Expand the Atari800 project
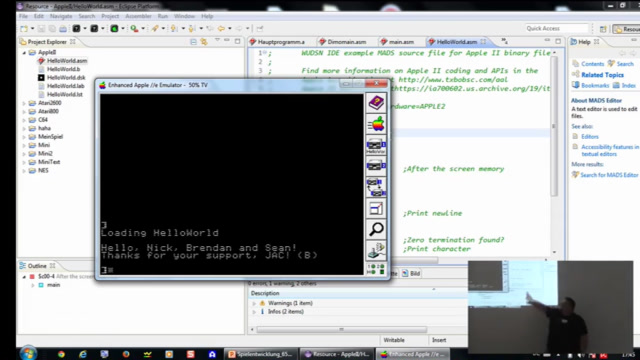 tap(24, 111)
